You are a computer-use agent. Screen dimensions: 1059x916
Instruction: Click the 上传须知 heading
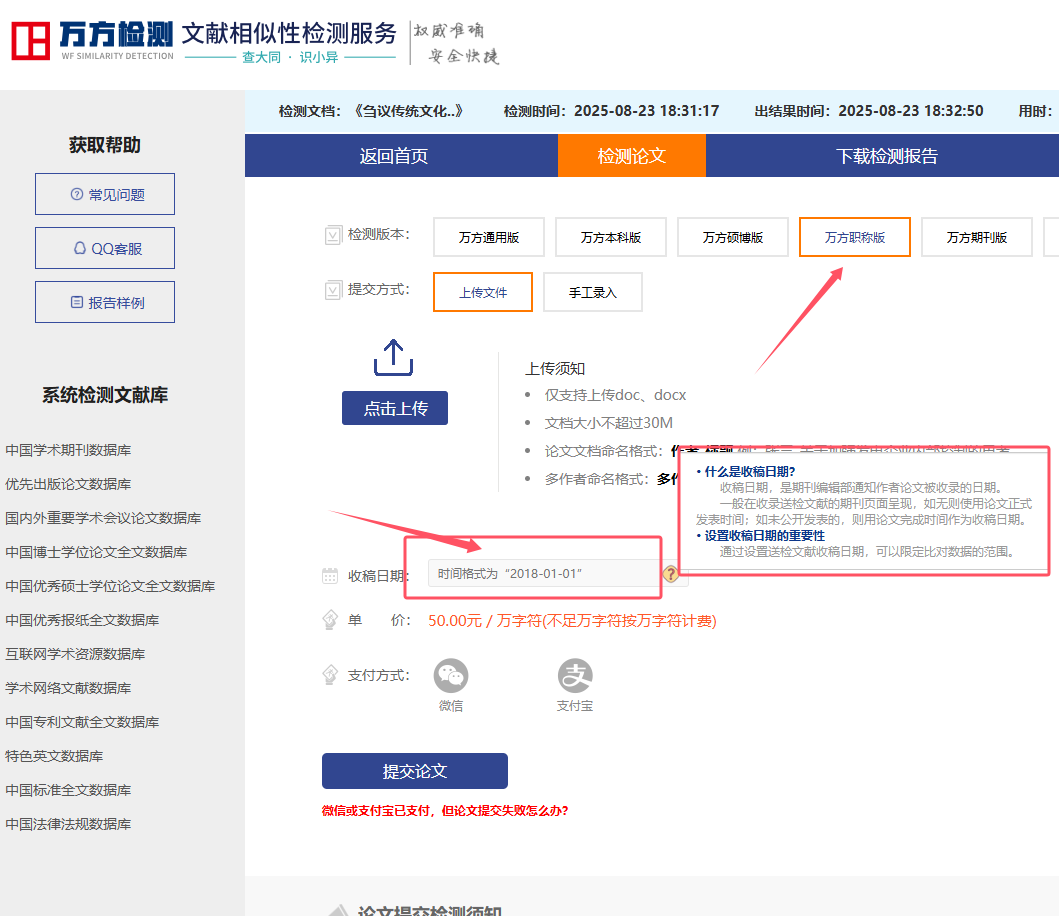[555, 369]
